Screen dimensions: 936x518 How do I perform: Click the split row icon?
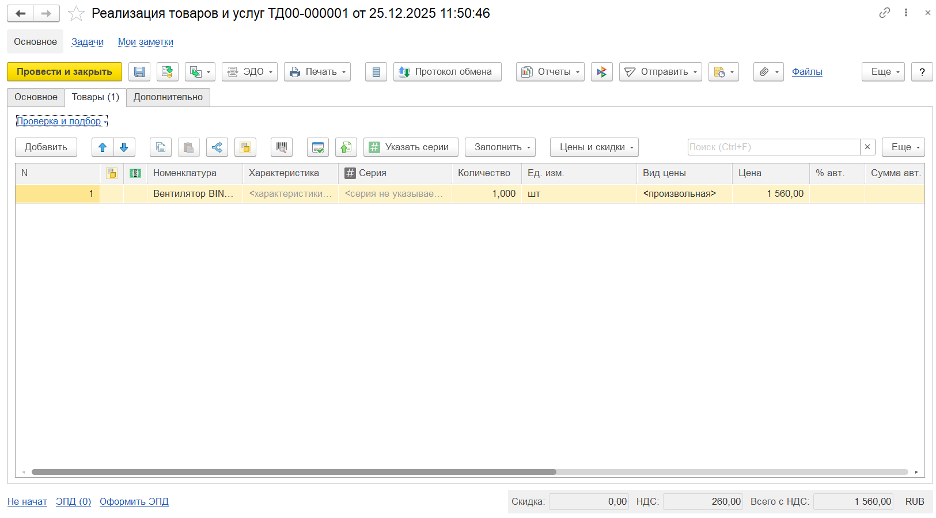coord(217,147)
